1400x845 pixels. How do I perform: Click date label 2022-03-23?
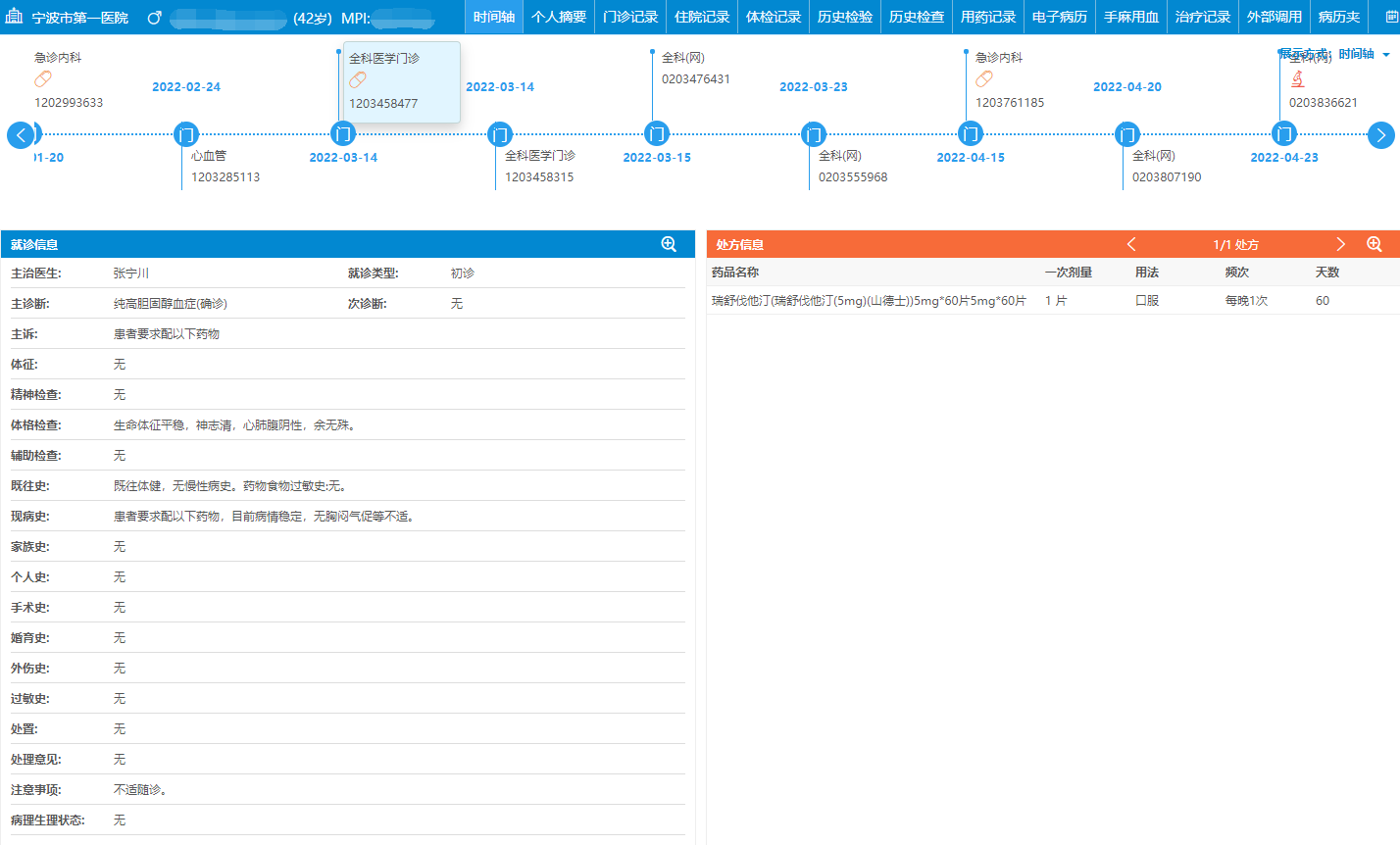coord(814,87)
